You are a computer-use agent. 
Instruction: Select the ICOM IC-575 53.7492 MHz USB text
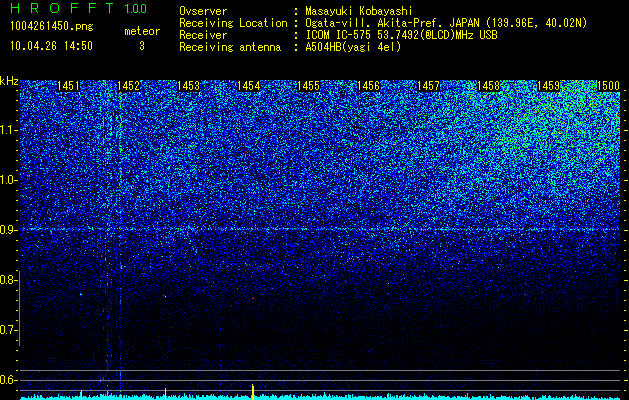pyautogui.click(x=402, y=35)
